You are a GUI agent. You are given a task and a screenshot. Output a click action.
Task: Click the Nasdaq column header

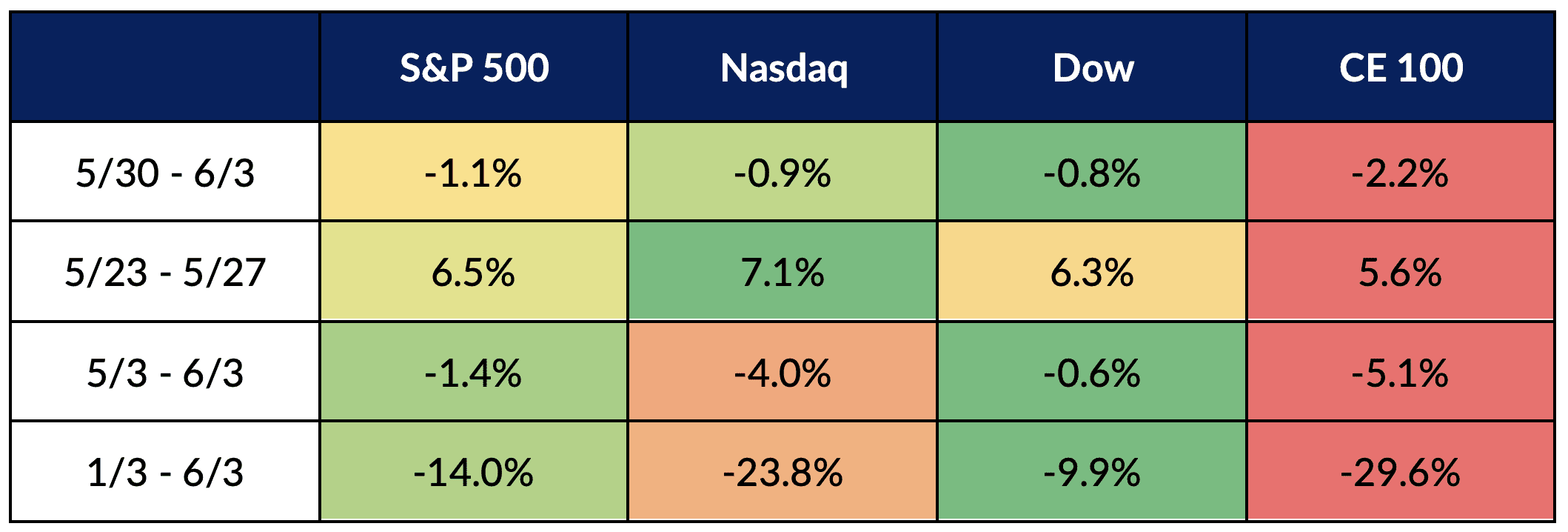(783, 68)
